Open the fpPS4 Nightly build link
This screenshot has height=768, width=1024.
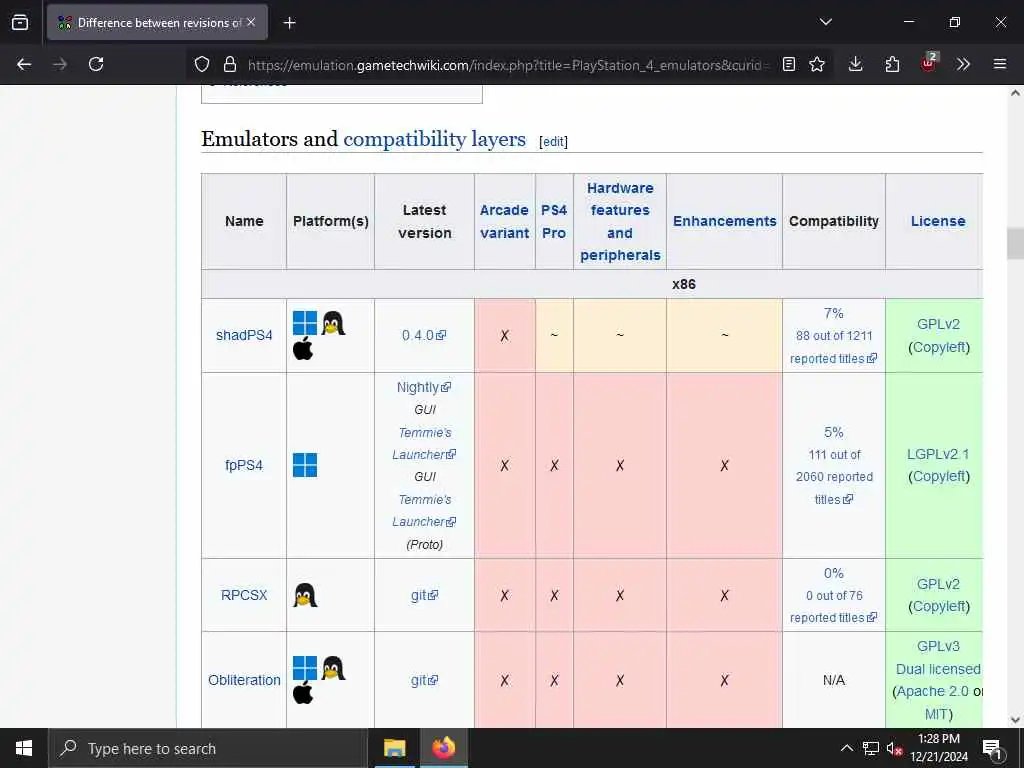pyautogui.click(x=424, y=387)
